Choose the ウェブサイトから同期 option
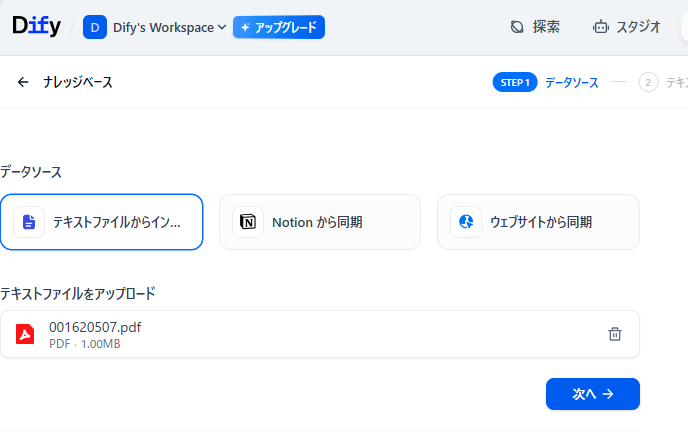 pos(538,222)
